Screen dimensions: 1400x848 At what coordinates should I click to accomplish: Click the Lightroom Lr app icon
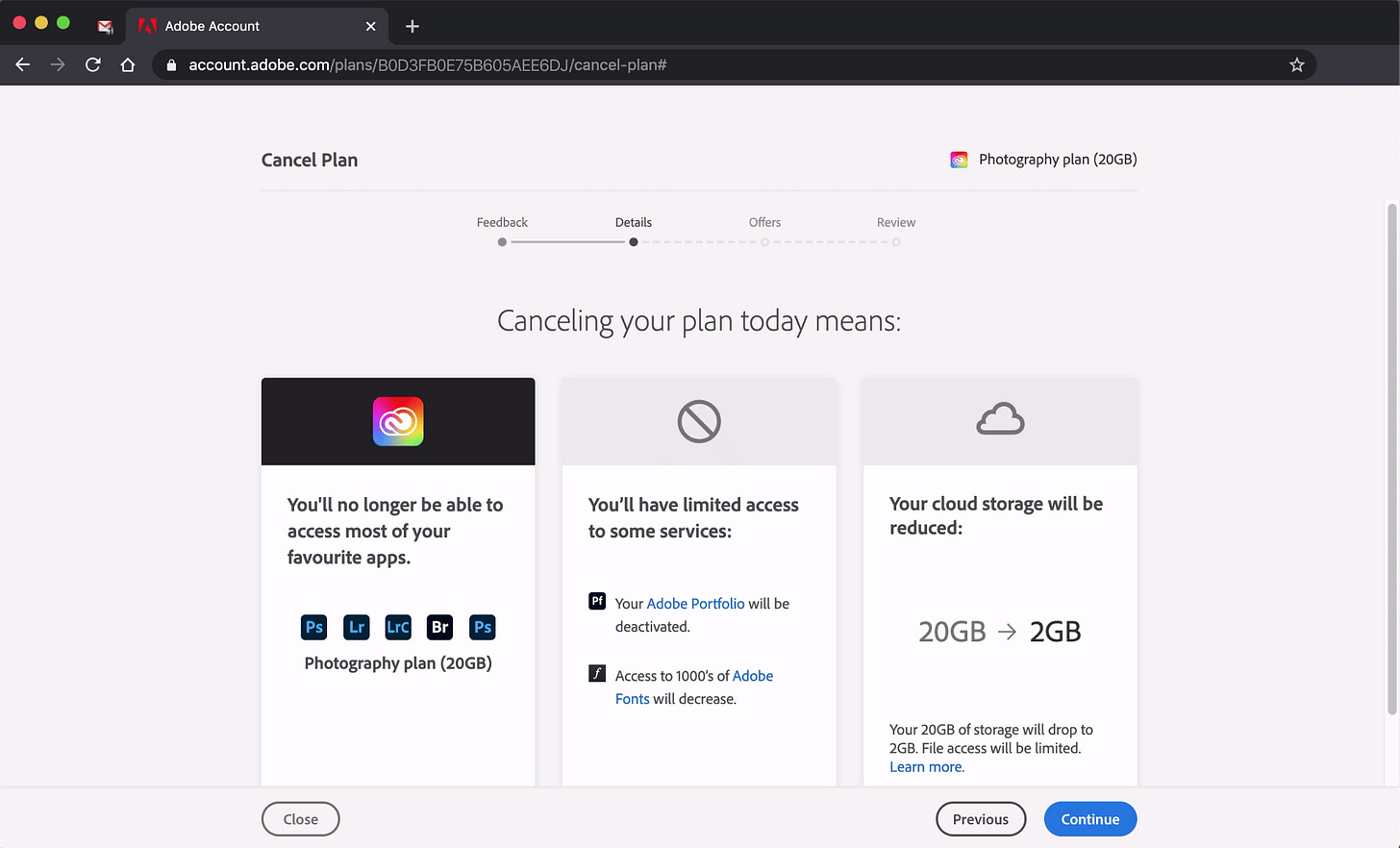(356, 627)
